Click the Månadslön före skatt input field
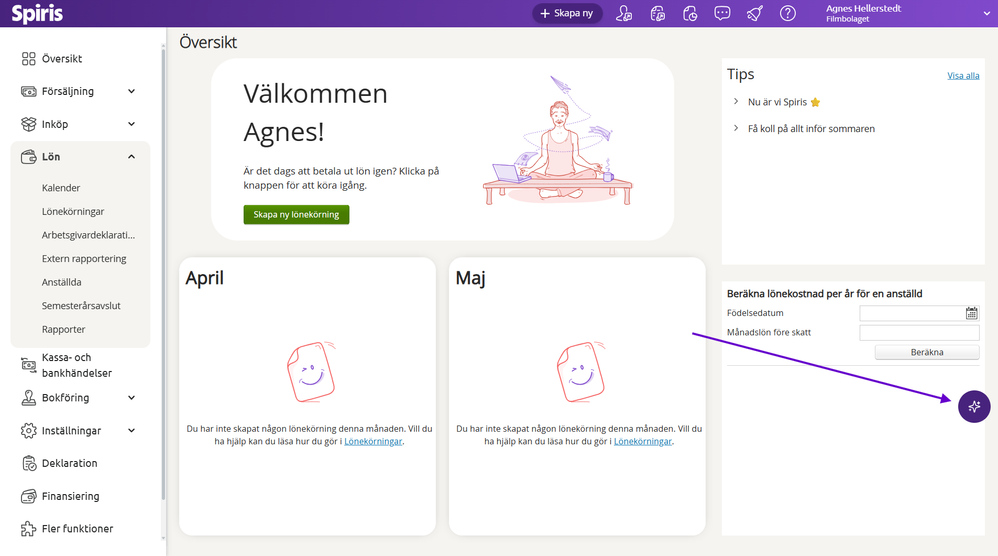The width and height of the screenshot is (998, 556). pos(919,333)
